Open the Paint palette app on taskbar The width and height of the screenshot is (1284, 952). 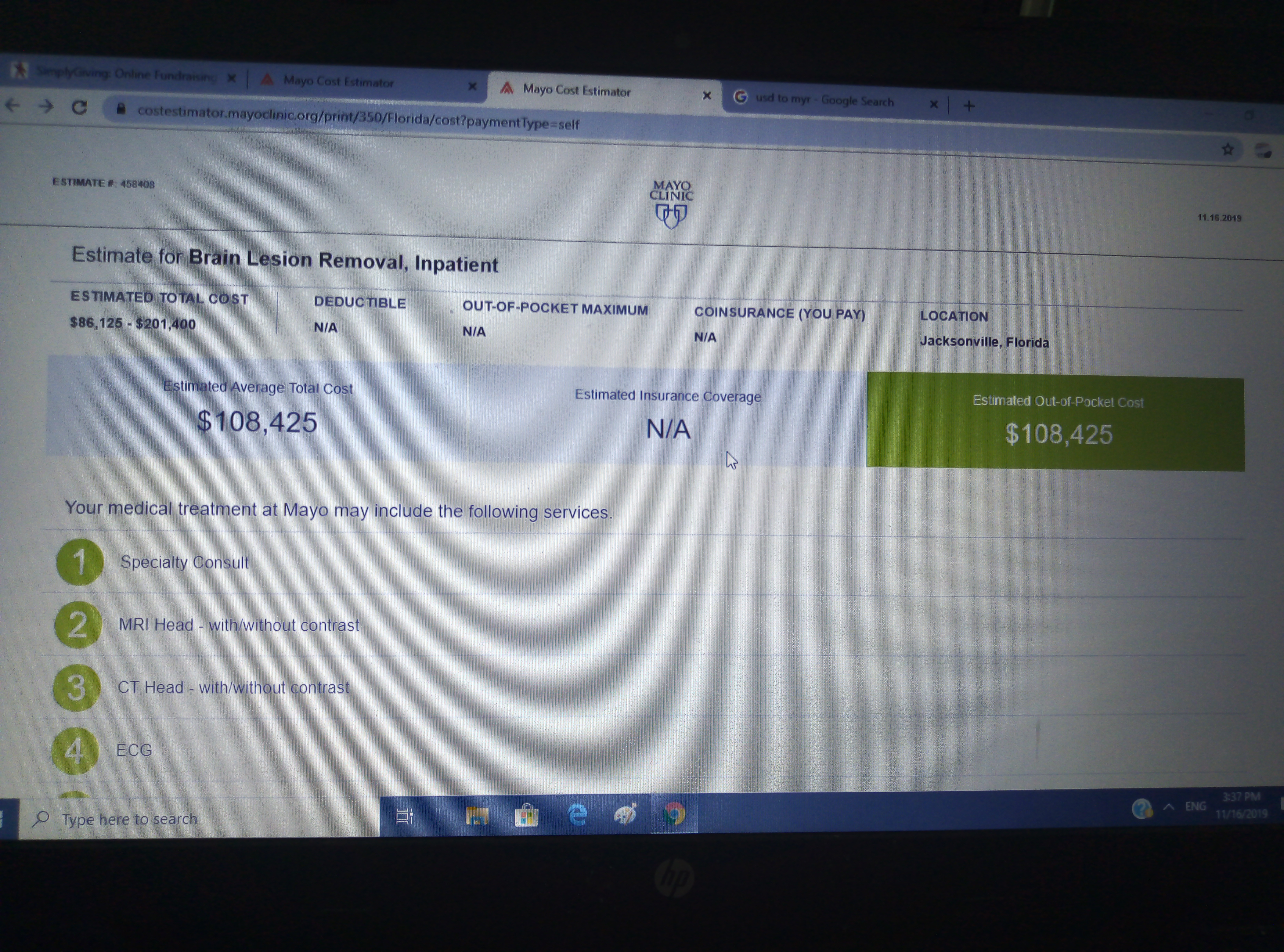(x=625, y=814)
